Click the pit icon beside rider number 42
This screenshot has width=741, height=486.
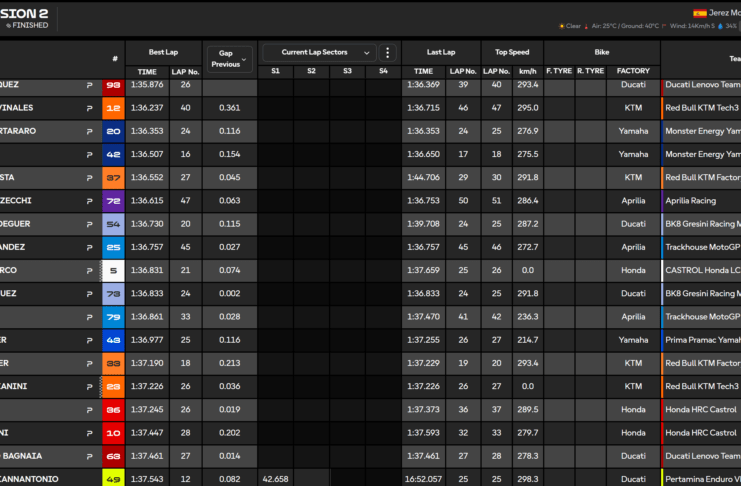89,154
